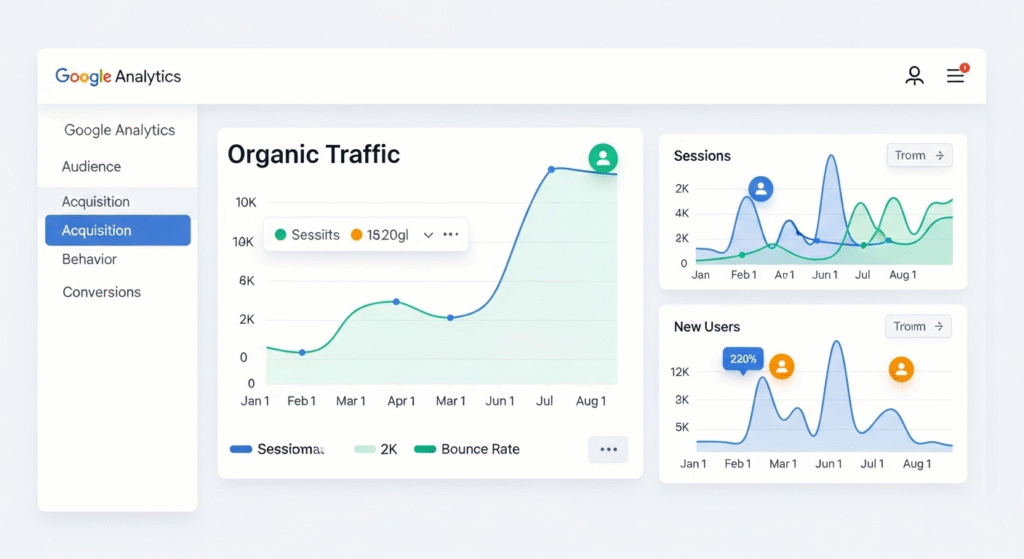Expand the chevron dropdown in chart tooltip

pos(428,235)
